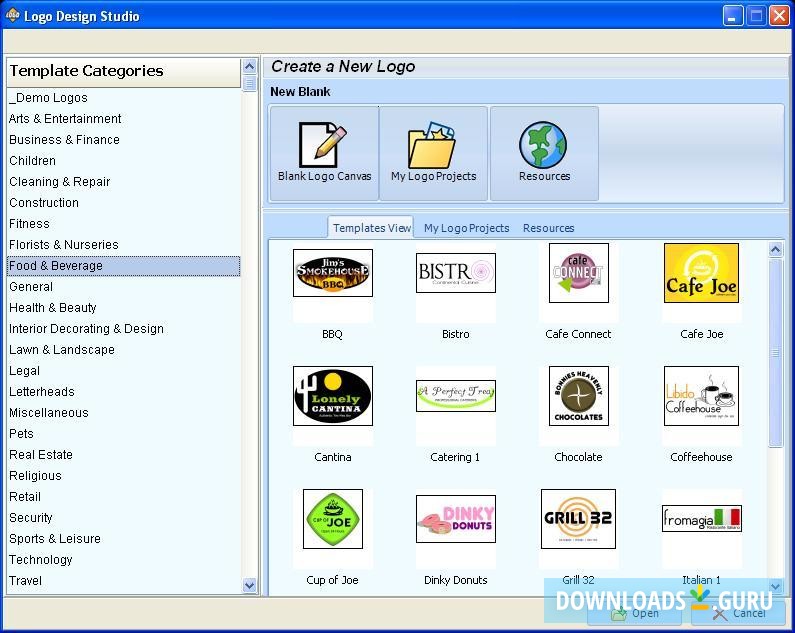
Task: Close the Logo Design Studio window
Action: [779, 16]
